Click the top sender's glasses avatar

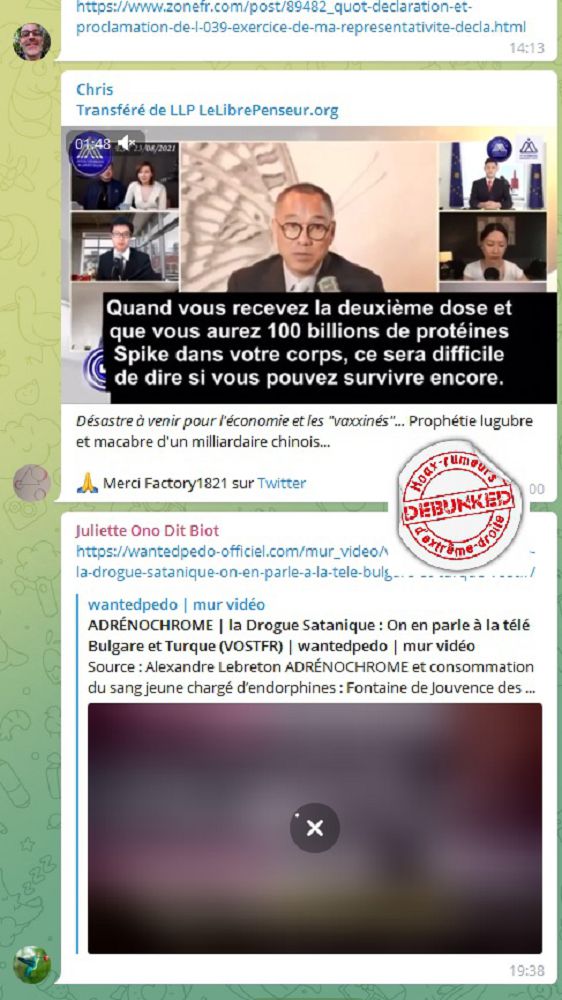31,41
